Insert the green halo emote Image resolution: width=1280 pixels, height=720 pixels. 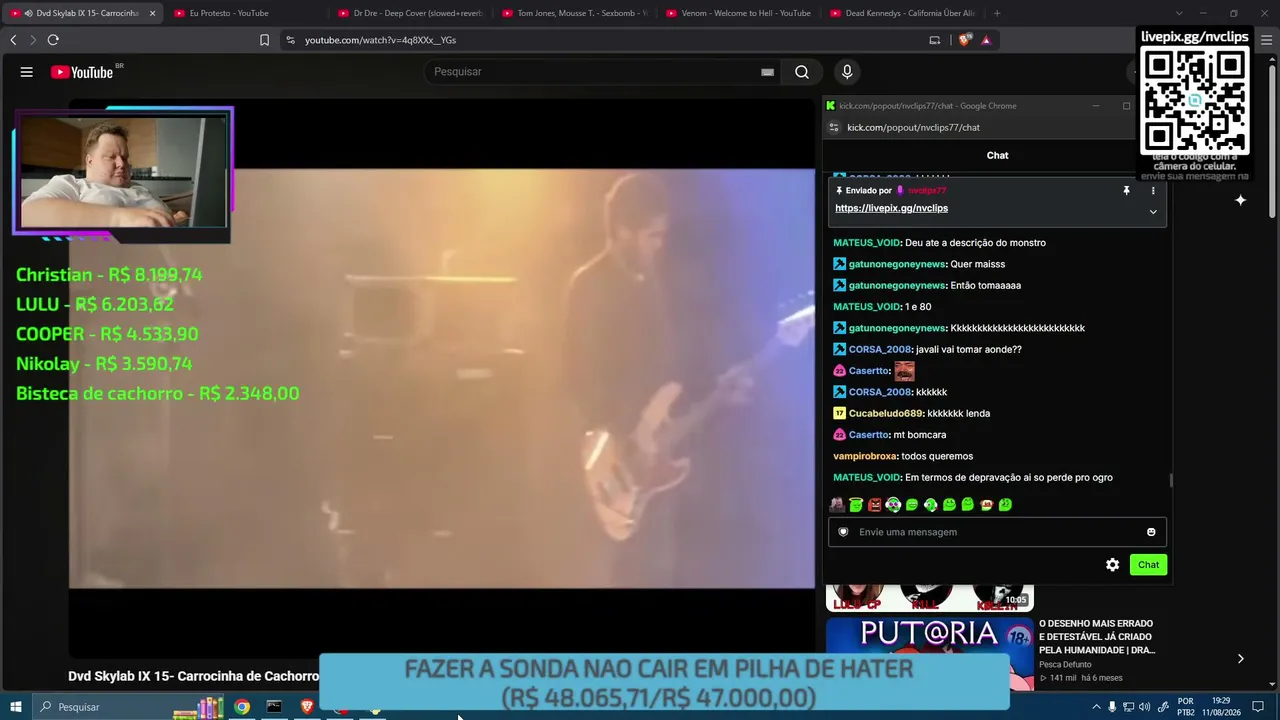pos(856,505)
